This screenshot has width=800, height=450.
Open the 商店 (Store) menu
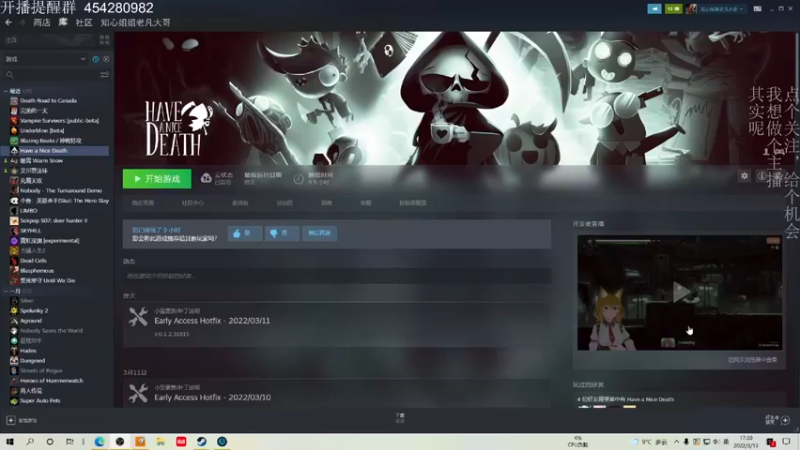pos(42,22)
